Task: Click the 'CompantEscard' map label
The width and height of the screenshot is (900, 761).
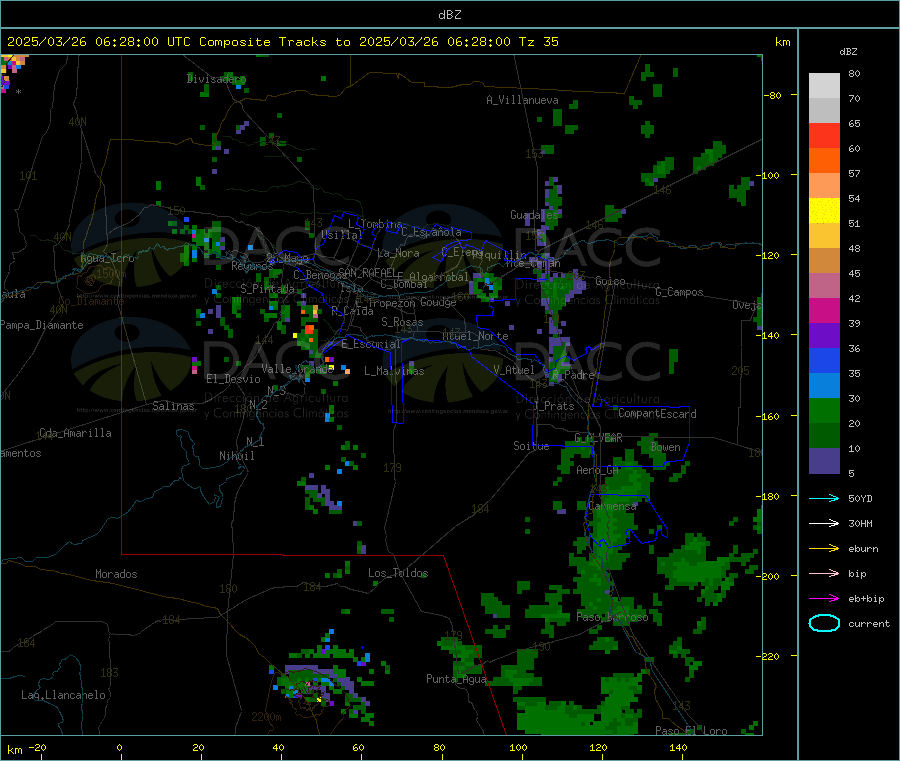Action: 657,414
